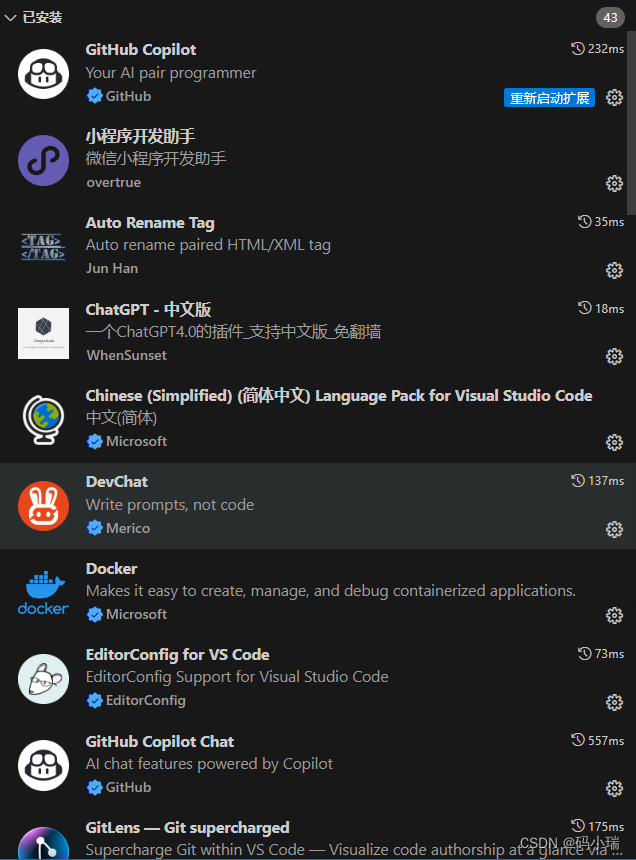Click the GitHub Copilot Chat extension icon
Image resolution: width=636 pixels, height=860 pixels.
click(x=43, y=765)
